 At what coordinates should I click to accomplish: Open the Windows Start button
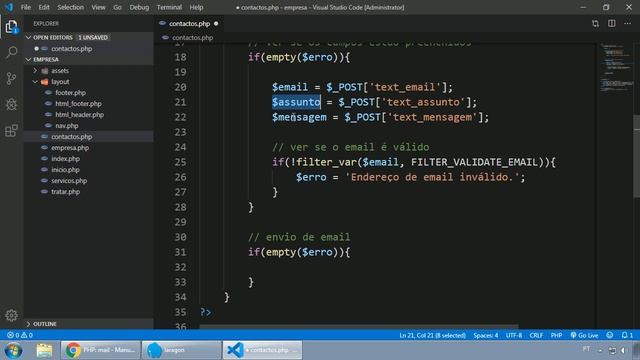click(13, 350)
